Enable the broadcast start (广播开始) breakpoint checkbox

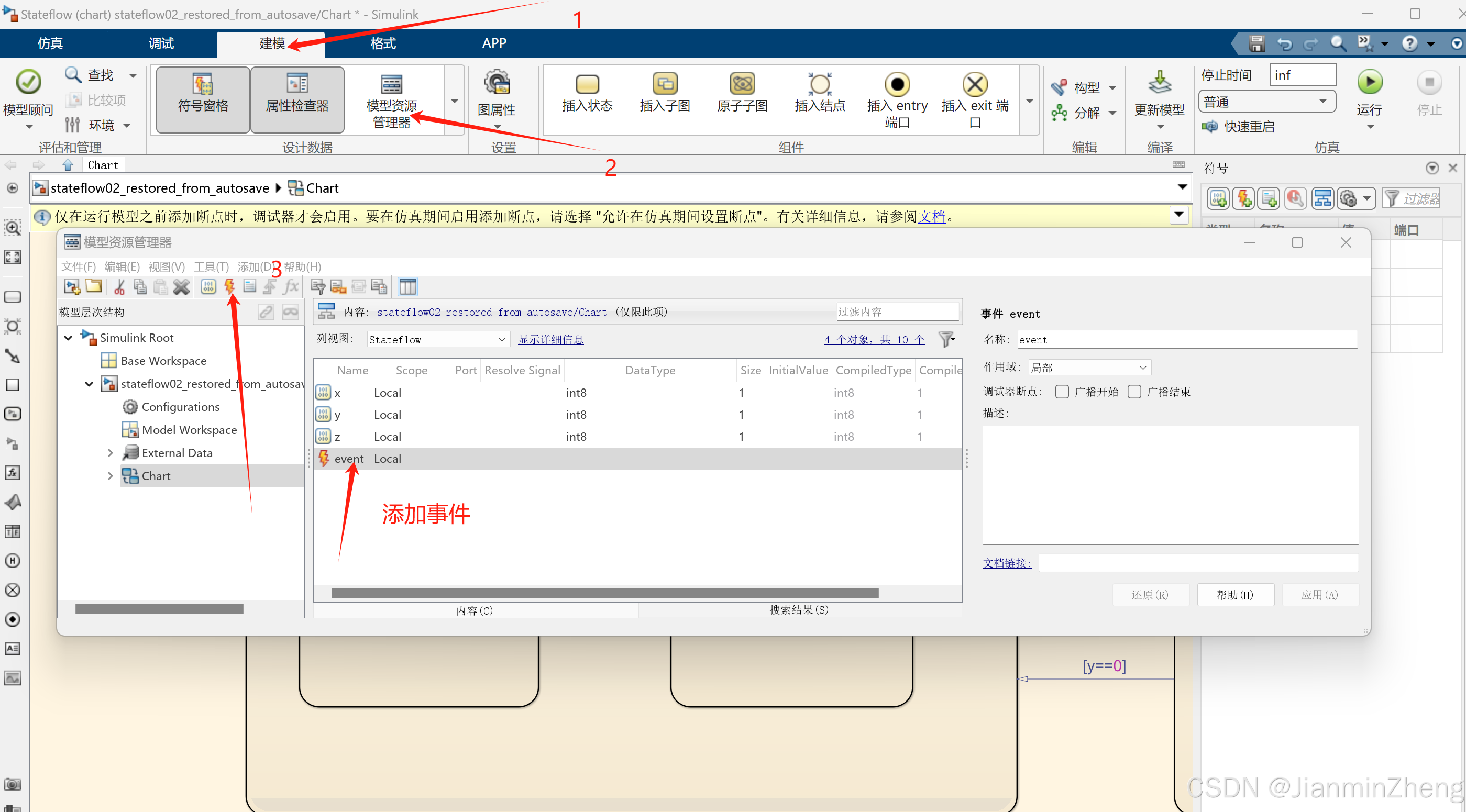click(x=1061, y=392)
